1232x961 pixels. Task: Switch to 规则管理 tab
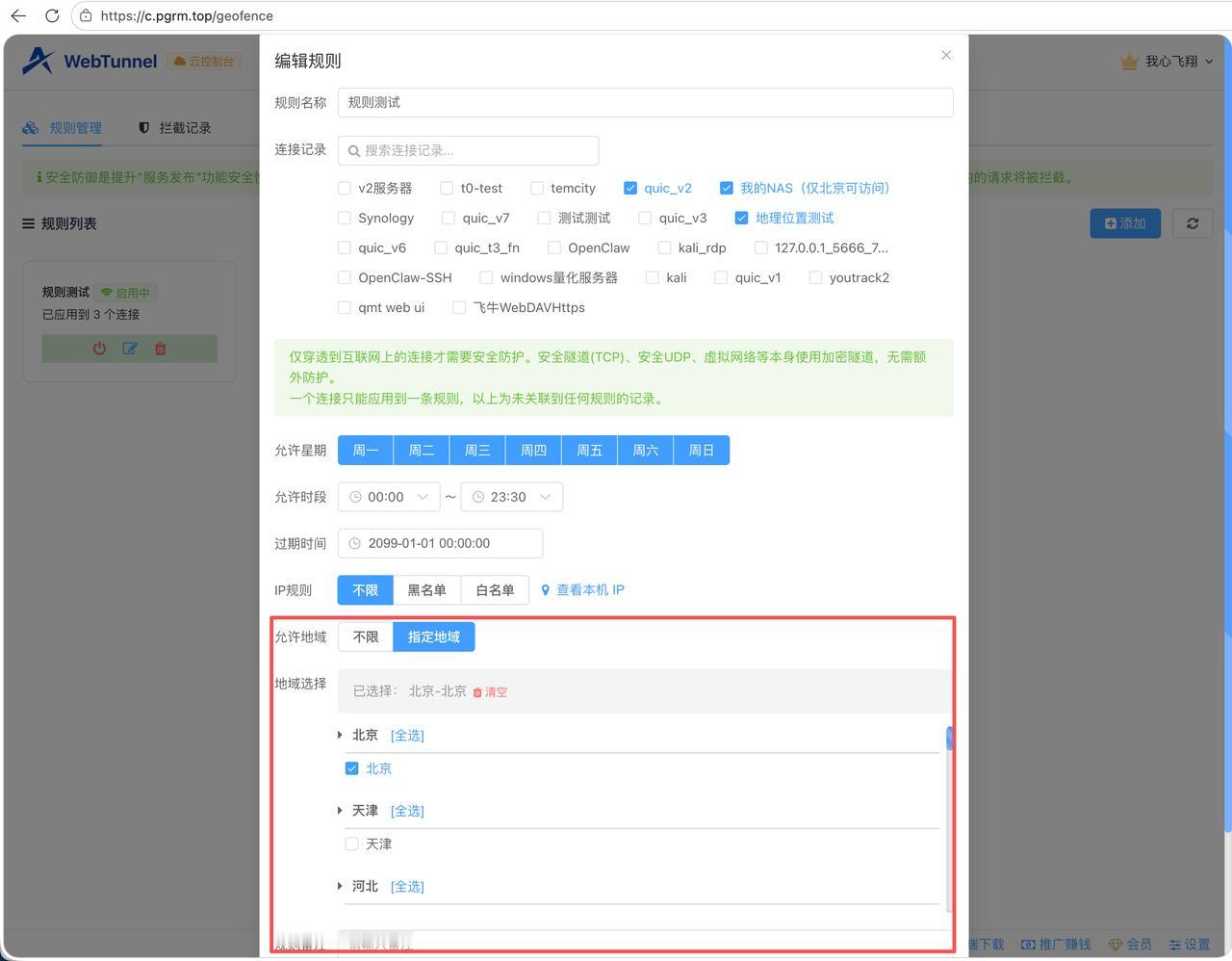(x=63, y=127)
